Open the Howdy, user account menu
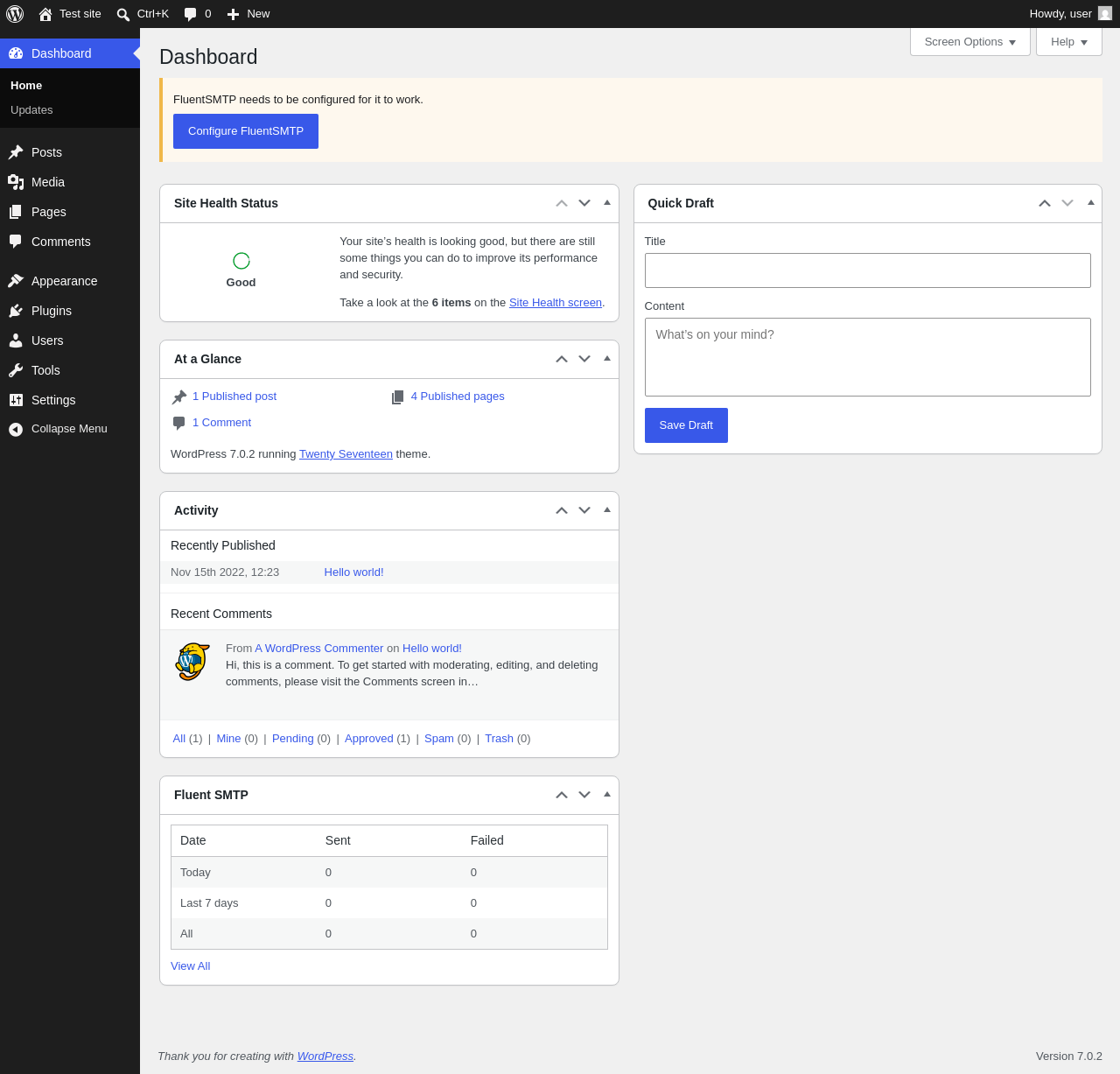The height and width of the screenshot is (1074, 1120). click(1070, 14)
